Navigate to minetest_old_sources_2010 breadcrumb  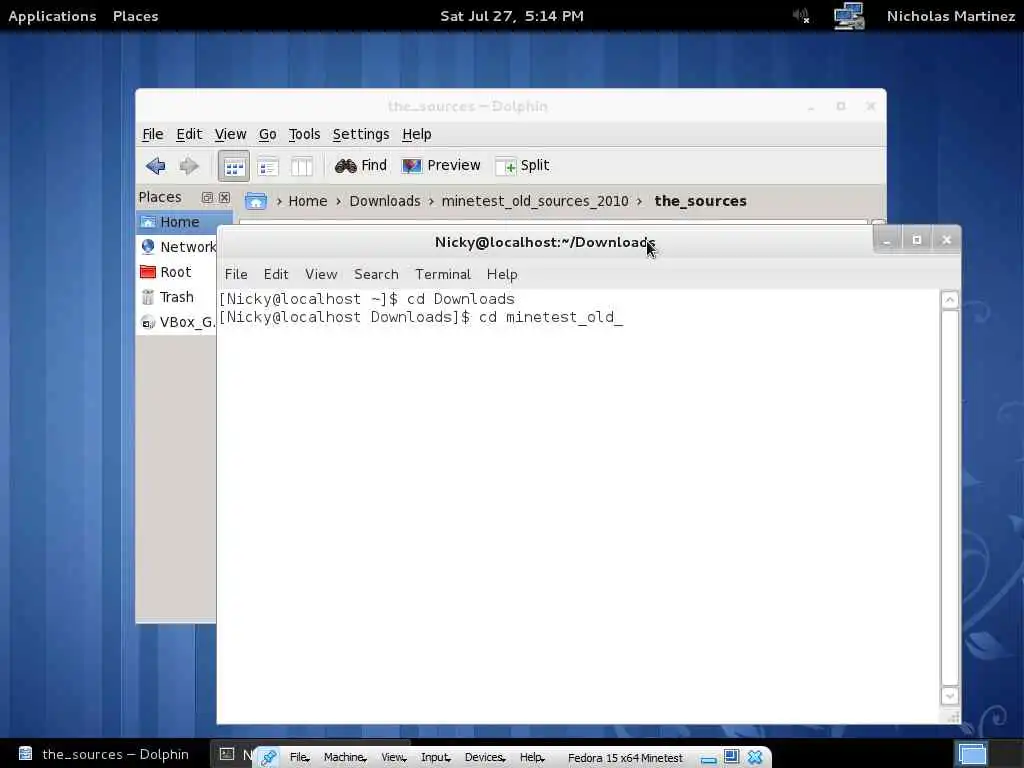tap(535, 201)
